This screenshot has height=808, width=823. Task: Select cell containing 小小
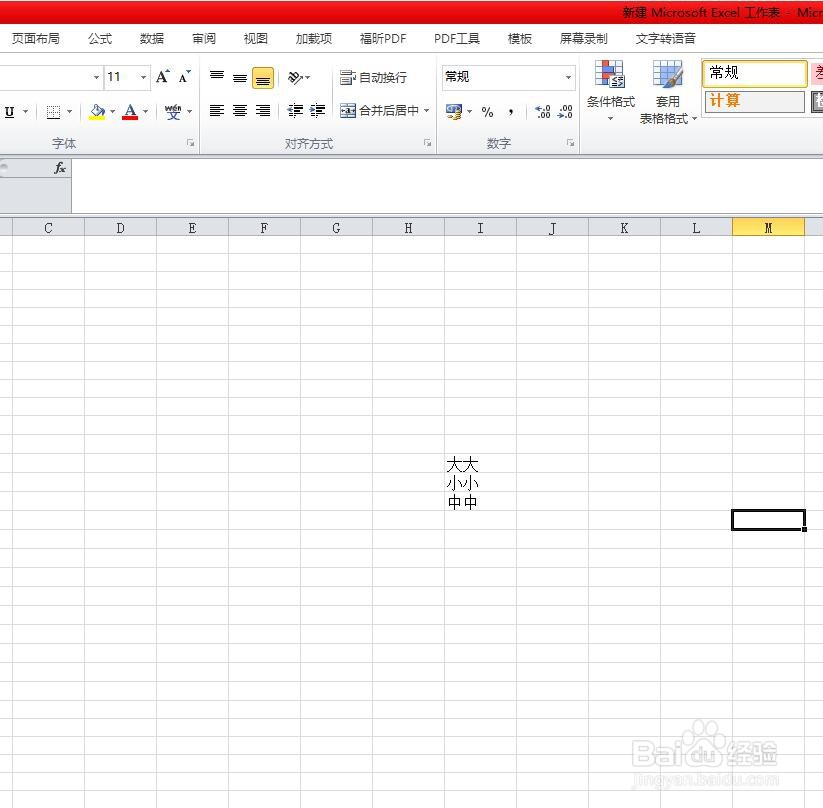tap(480, 482)
